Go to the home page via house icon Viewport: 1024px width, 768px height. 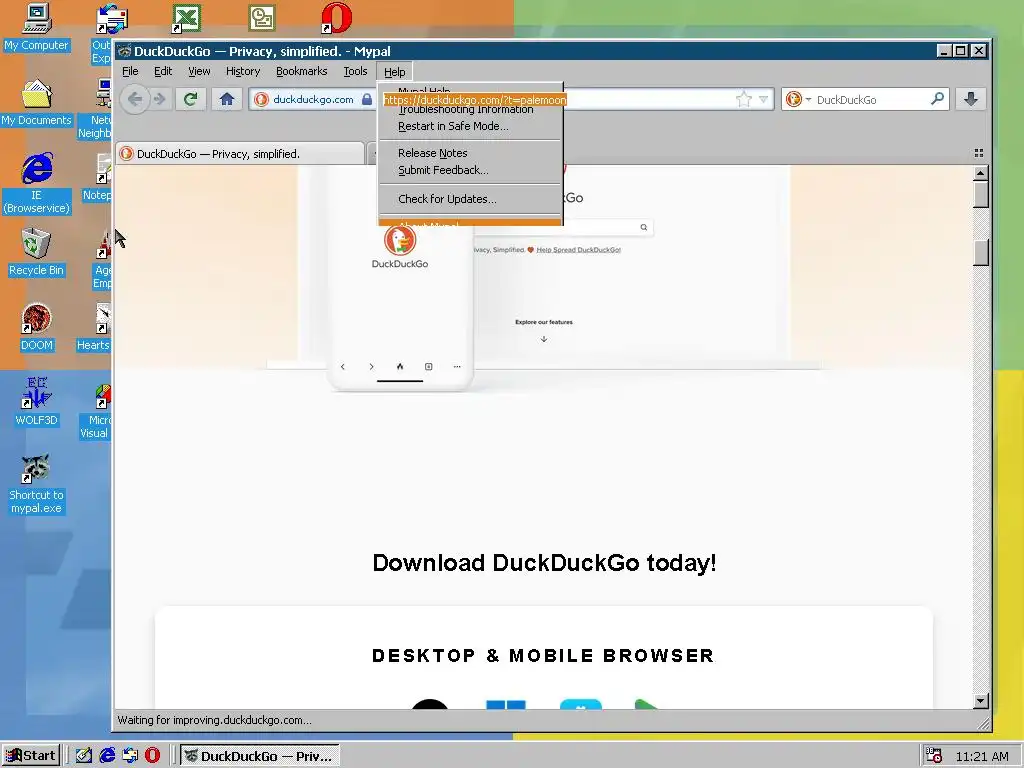(x=227, y=99)
